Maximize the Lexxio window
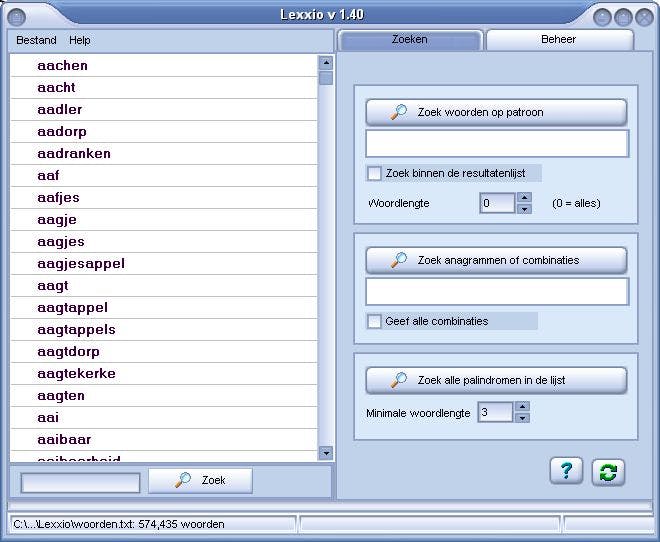This screenshot has height=542, width=660. (623, 18)
